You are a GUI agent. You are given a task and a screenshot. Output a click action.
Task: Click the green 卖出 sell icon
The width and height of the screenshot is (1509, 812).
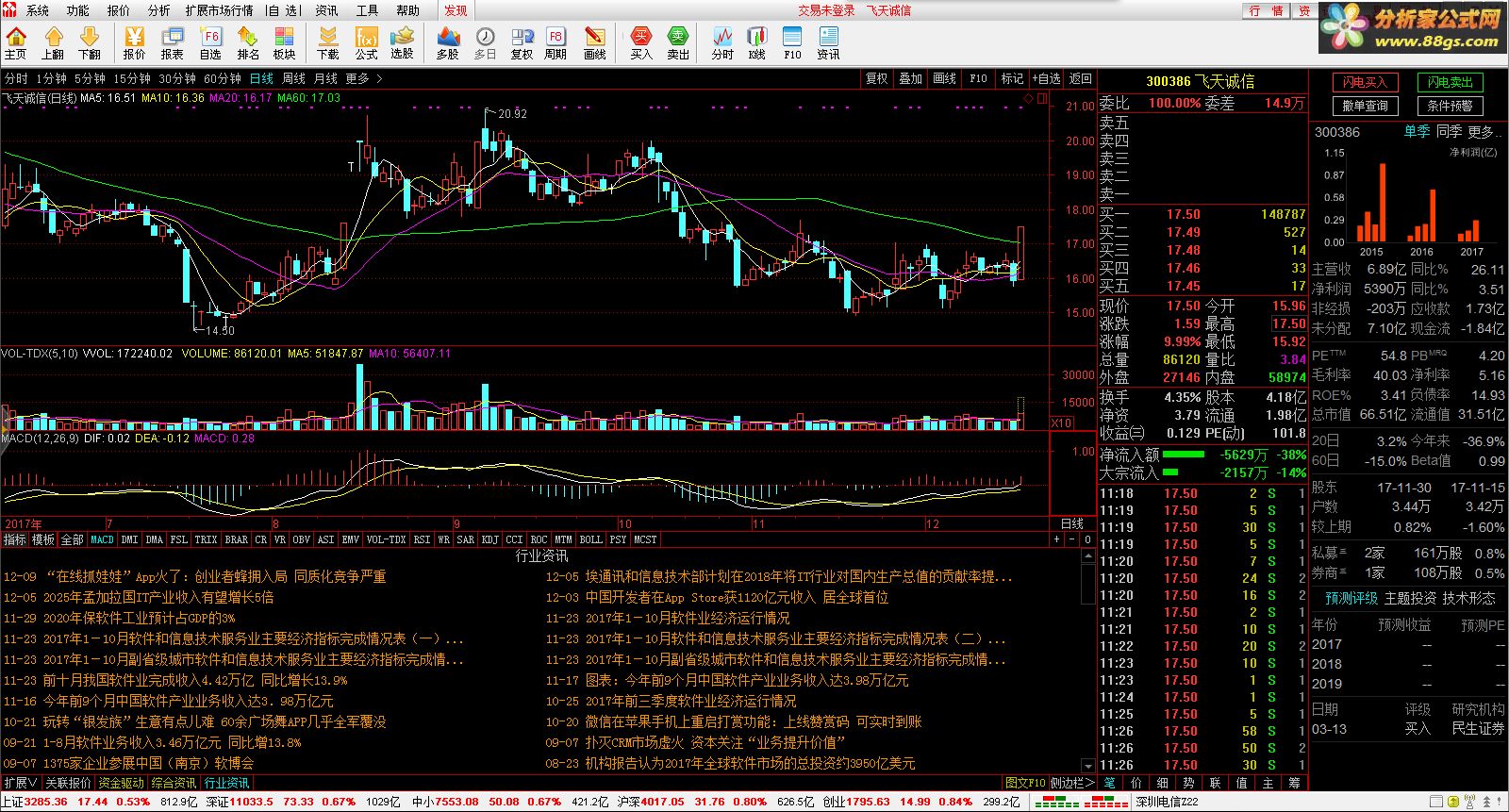678,43
